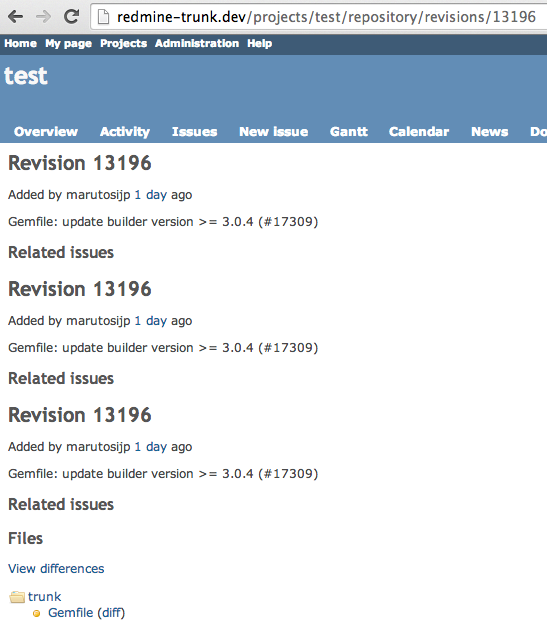
Task: Open My page from the top menu
Action: pyautogui.click(x=68, y=43)
